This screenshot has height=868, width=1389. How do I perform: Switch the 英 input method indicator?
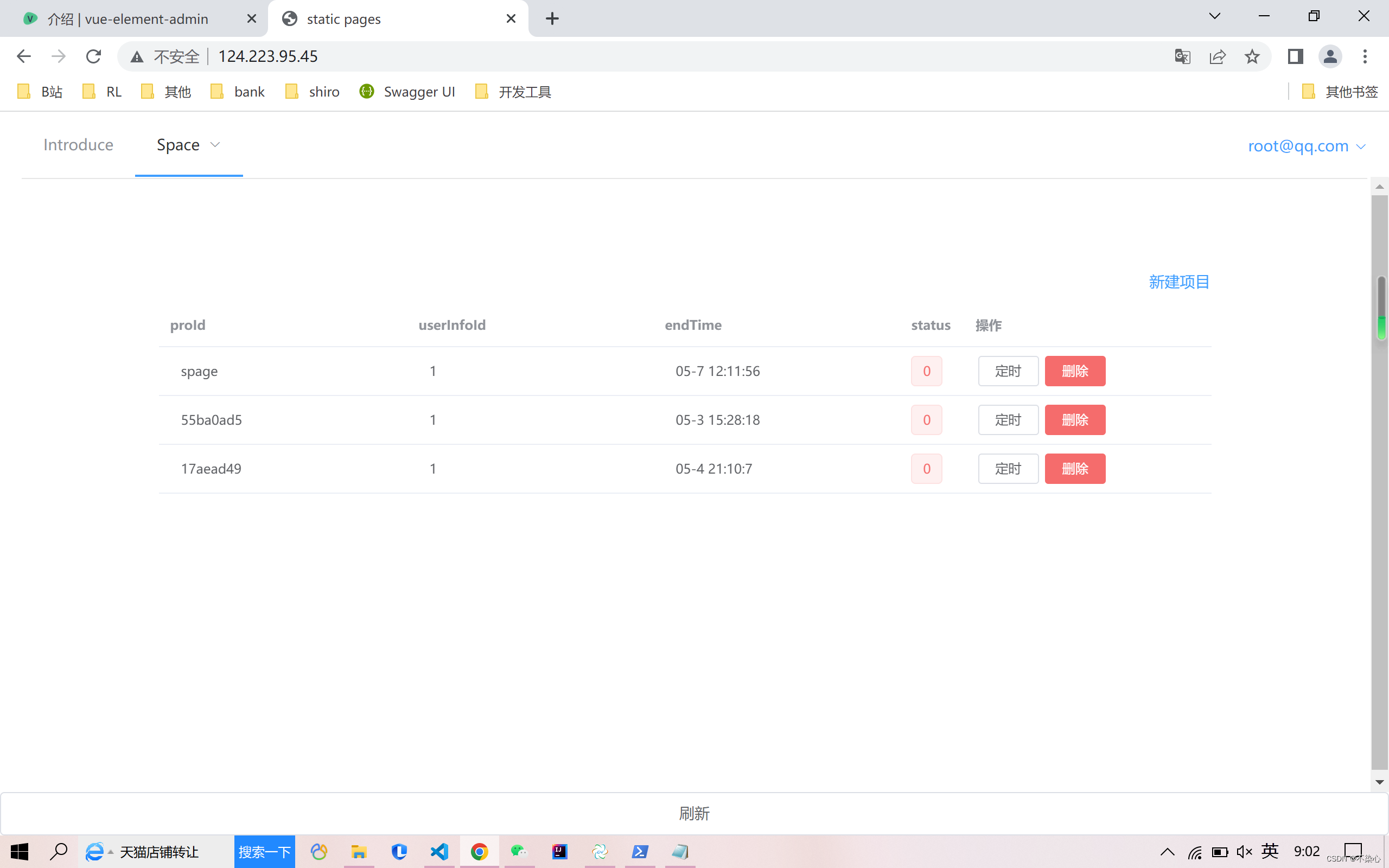pyautogui.click(x=1270, y=851)
